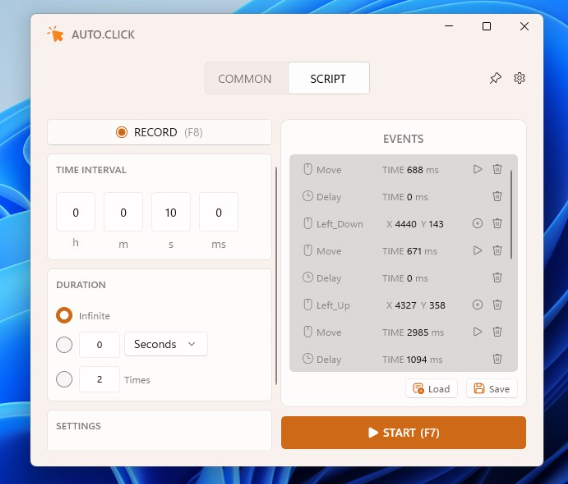The height and width of the screenshot is (484, 568).
Task: Click the mouse icon of Left_Up row
Action: coord(308,305)
